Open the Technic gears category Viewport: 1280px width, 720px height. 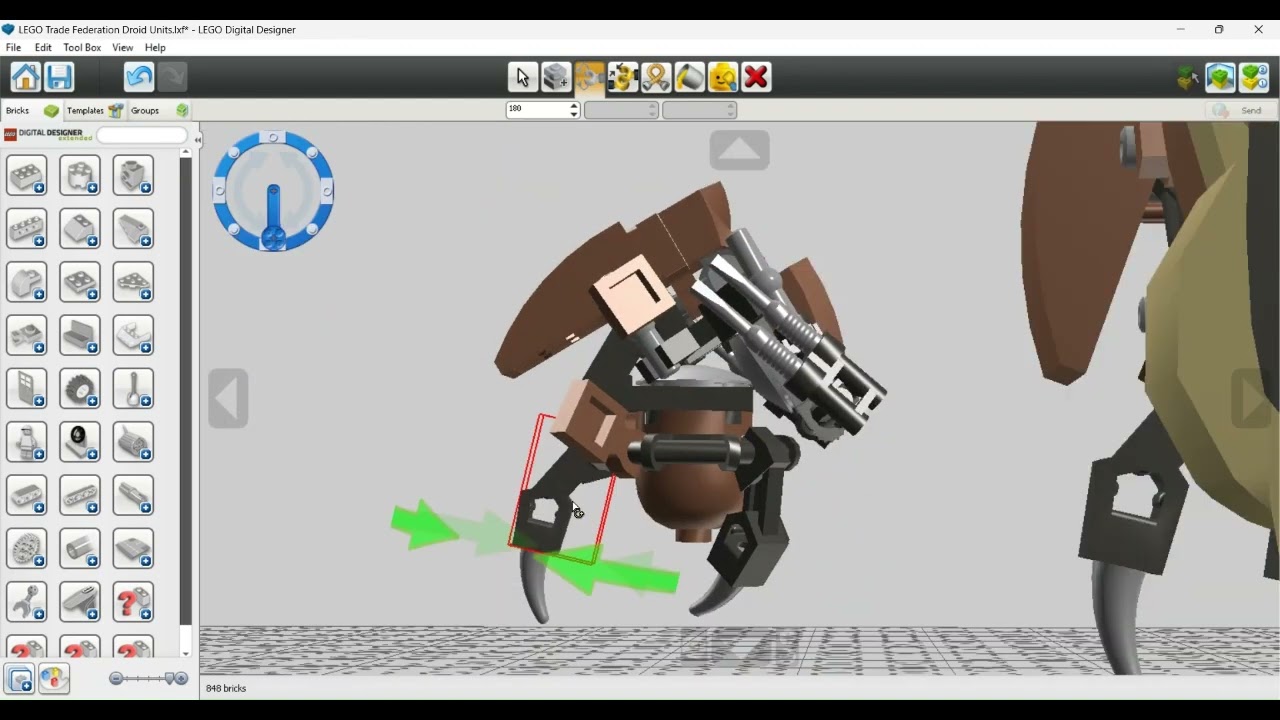tap(27, 548)
